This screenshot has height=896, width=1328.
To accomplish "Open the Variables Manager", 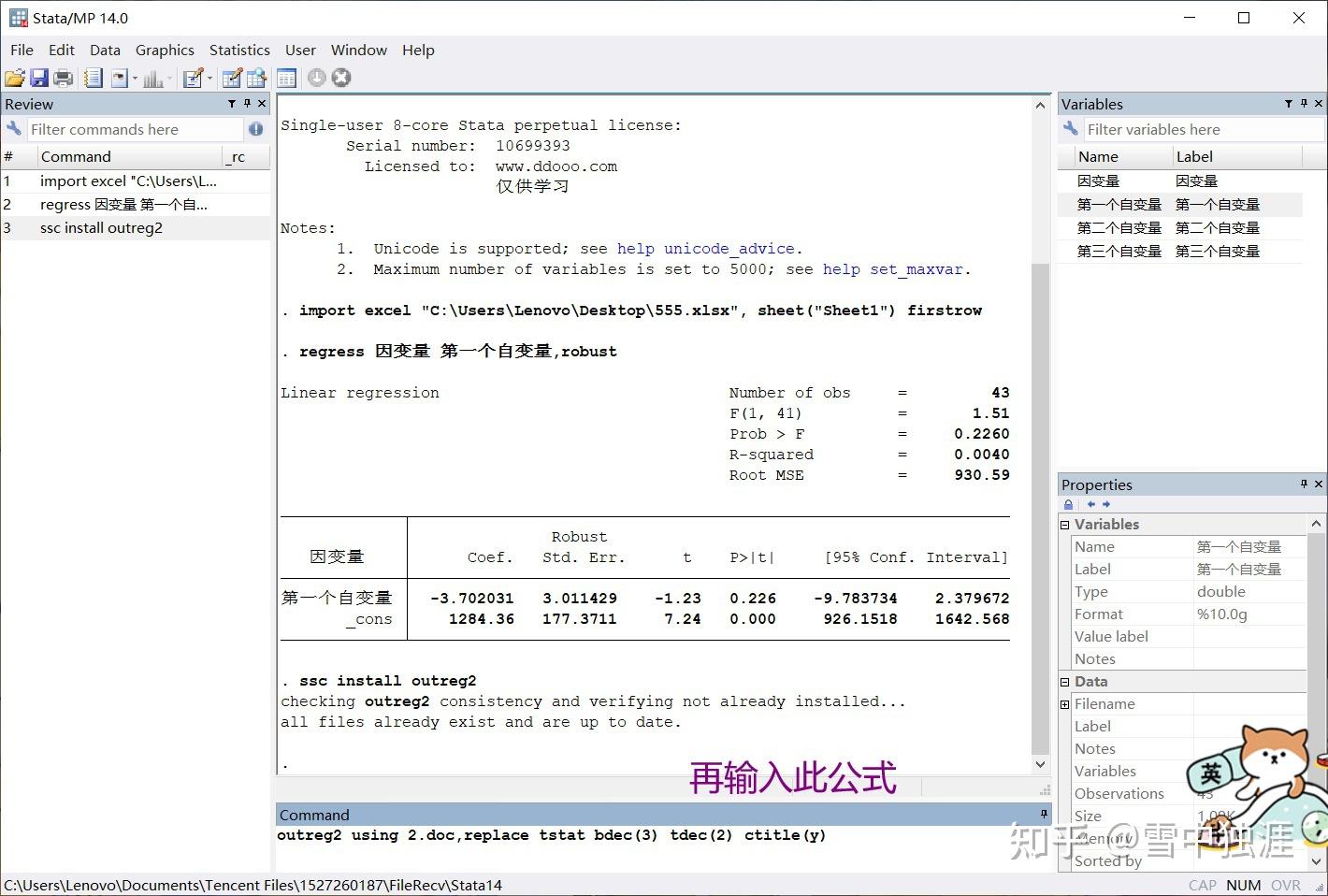I will (x=286, y=78).
